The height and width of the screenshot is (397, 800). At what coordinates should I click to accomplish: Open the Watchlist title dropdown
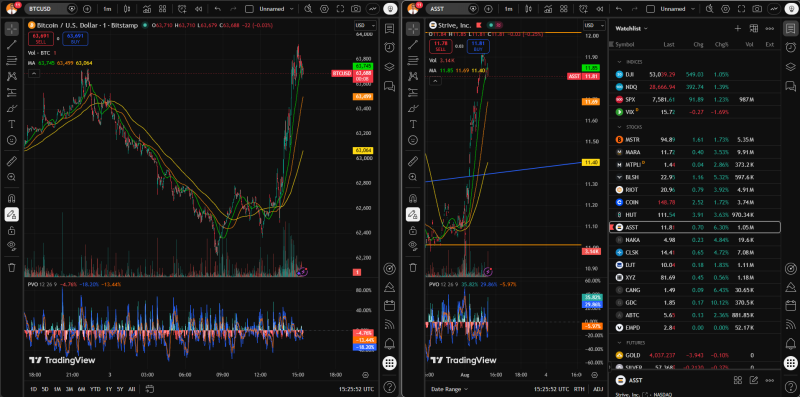click(x=632, y=29)
